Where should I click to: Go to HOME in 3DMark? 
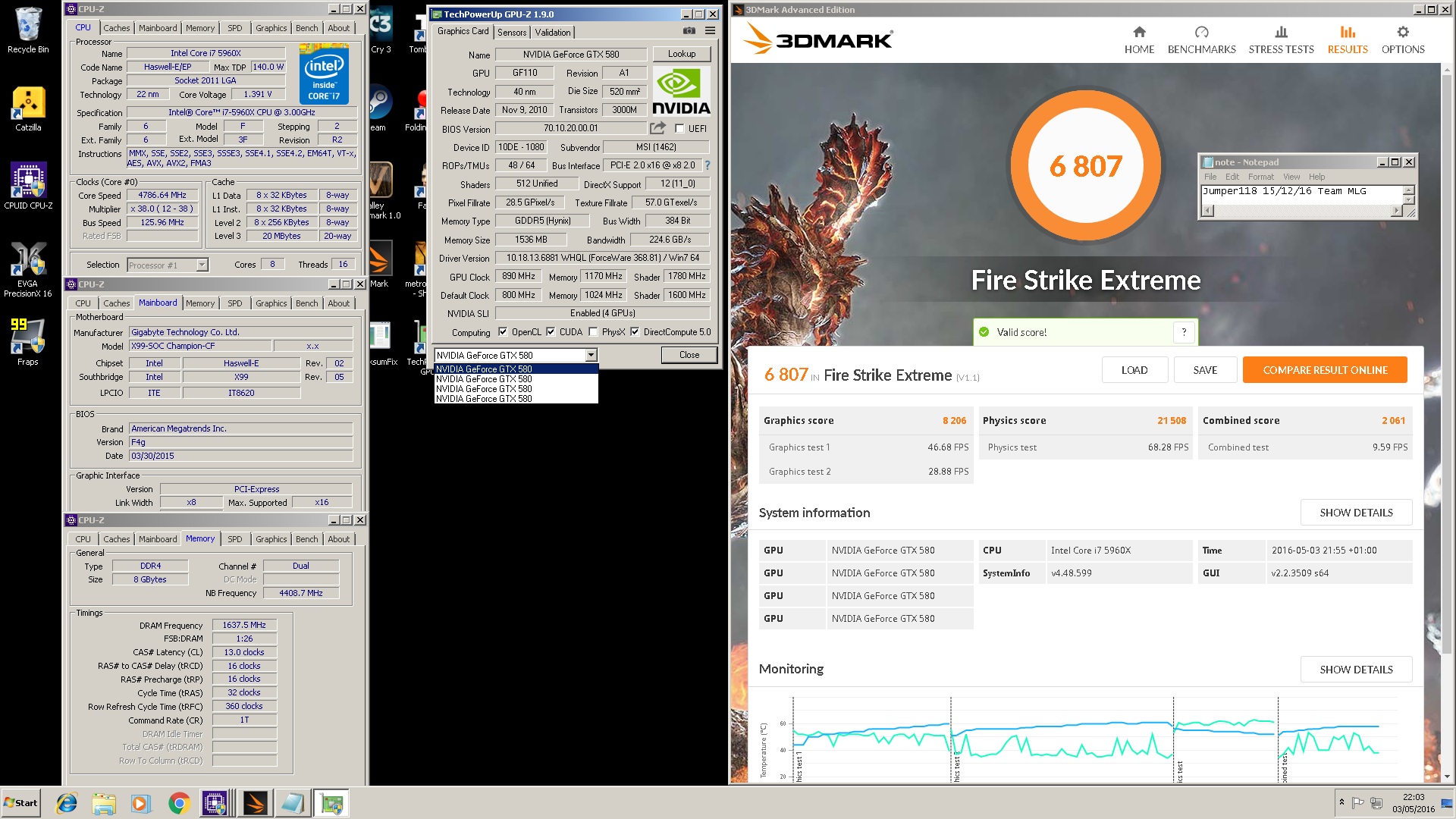click(1139, 40)
